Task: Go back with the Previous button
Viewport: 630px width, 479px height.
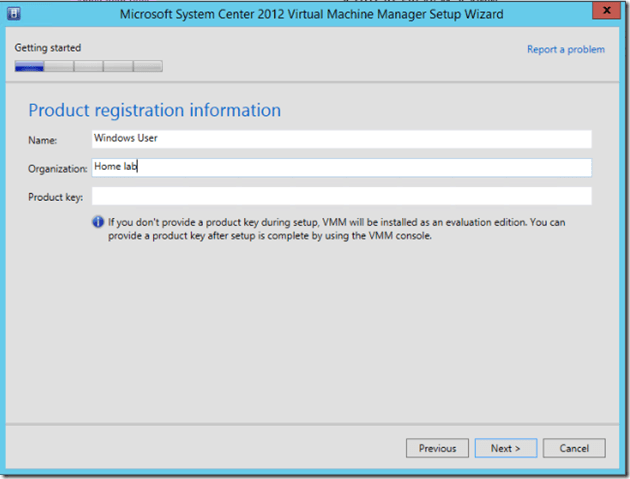Action: [437, 448]
